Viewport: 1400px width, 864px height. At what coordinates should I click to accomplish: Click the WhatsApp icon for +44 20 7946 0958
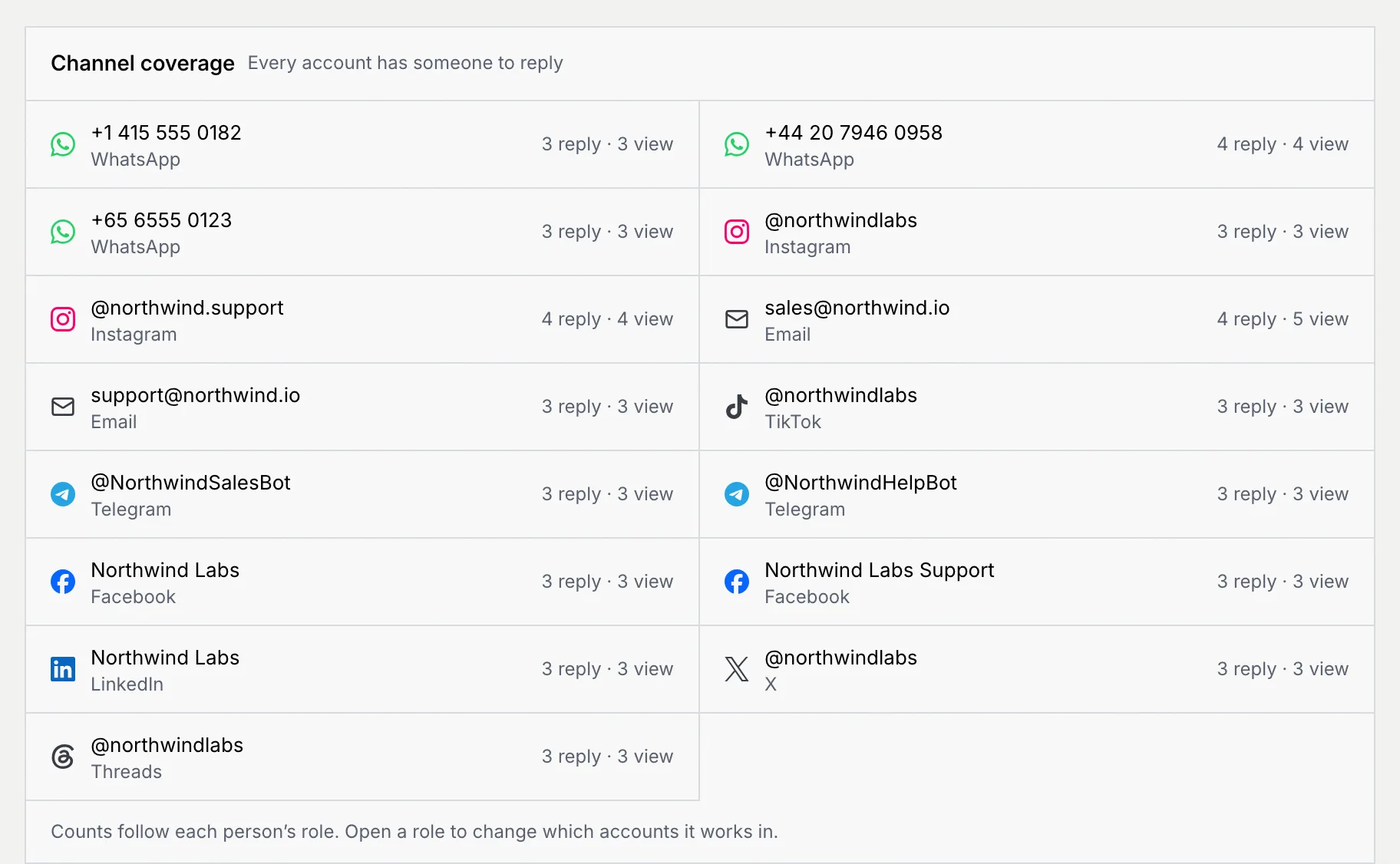coord(737,144)
